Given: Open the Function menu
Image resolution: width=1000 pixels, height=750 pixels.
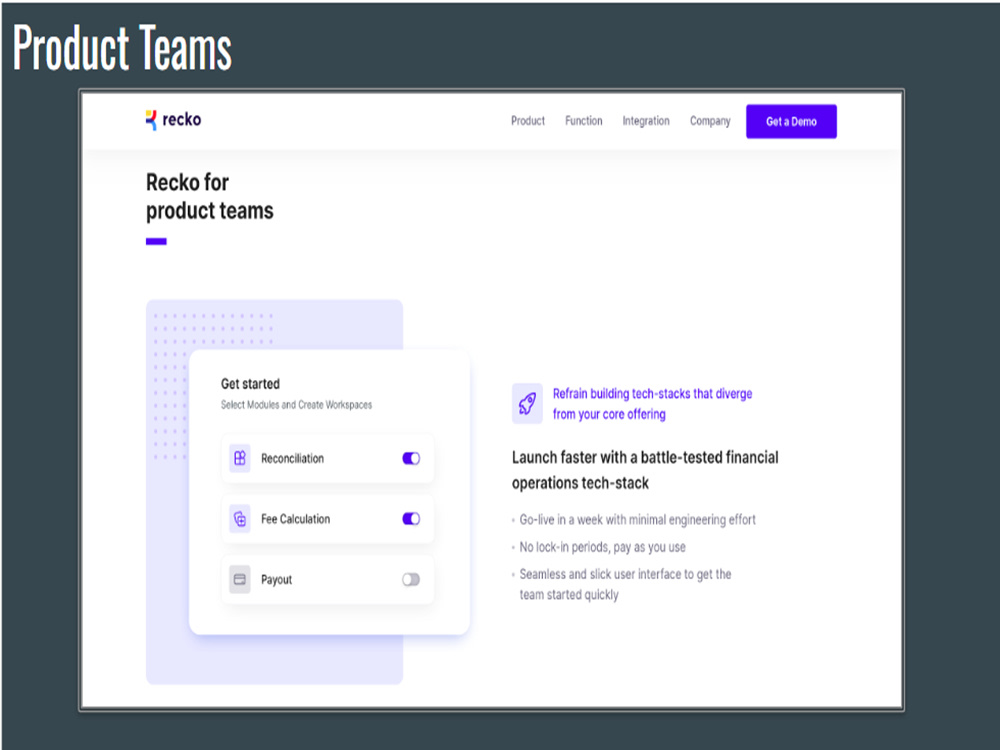Looking at the screenshot, I should coord(584,121).
